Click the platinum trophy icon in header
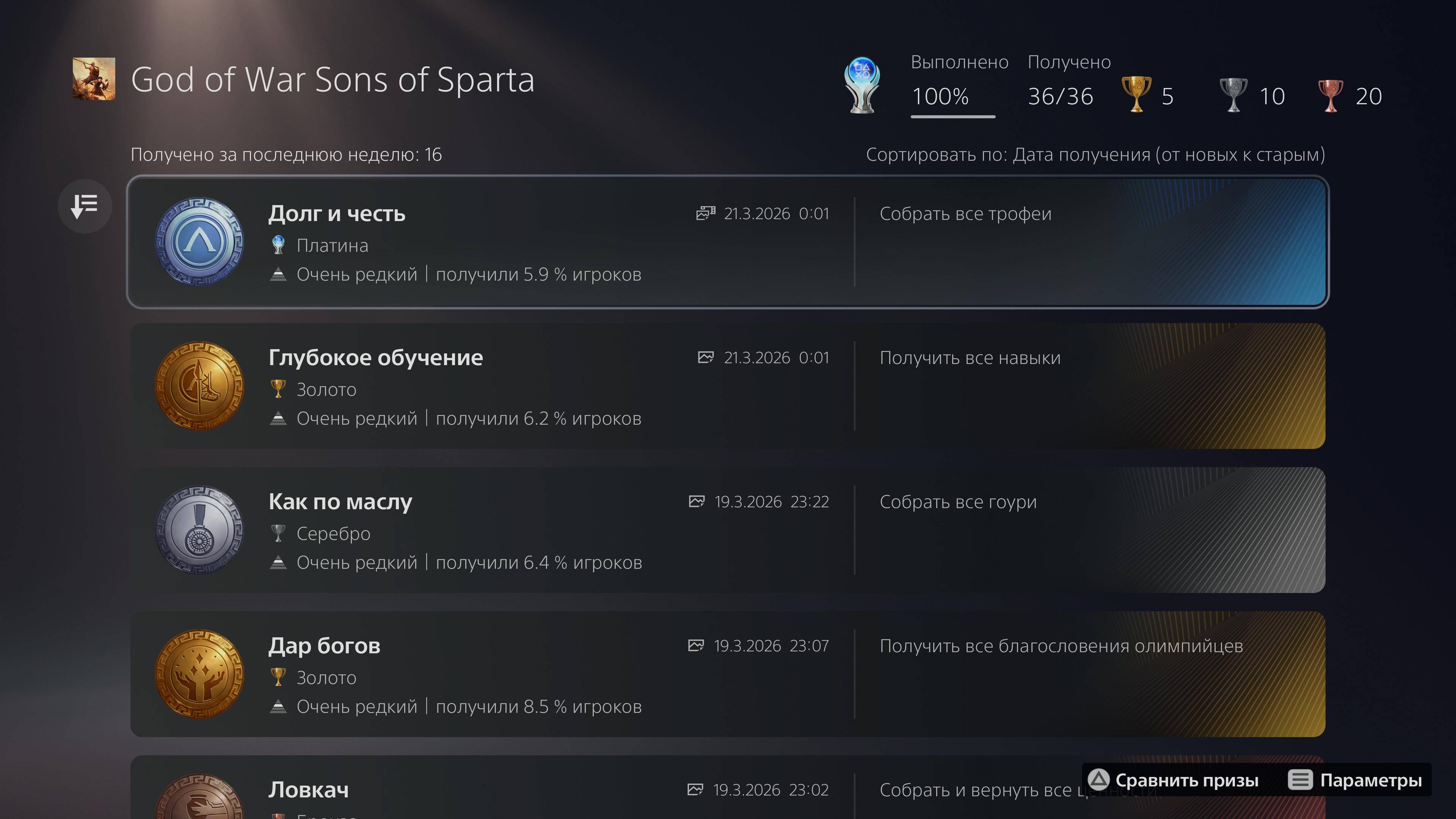Viewport: 1456px width, 819px height. 861,85
